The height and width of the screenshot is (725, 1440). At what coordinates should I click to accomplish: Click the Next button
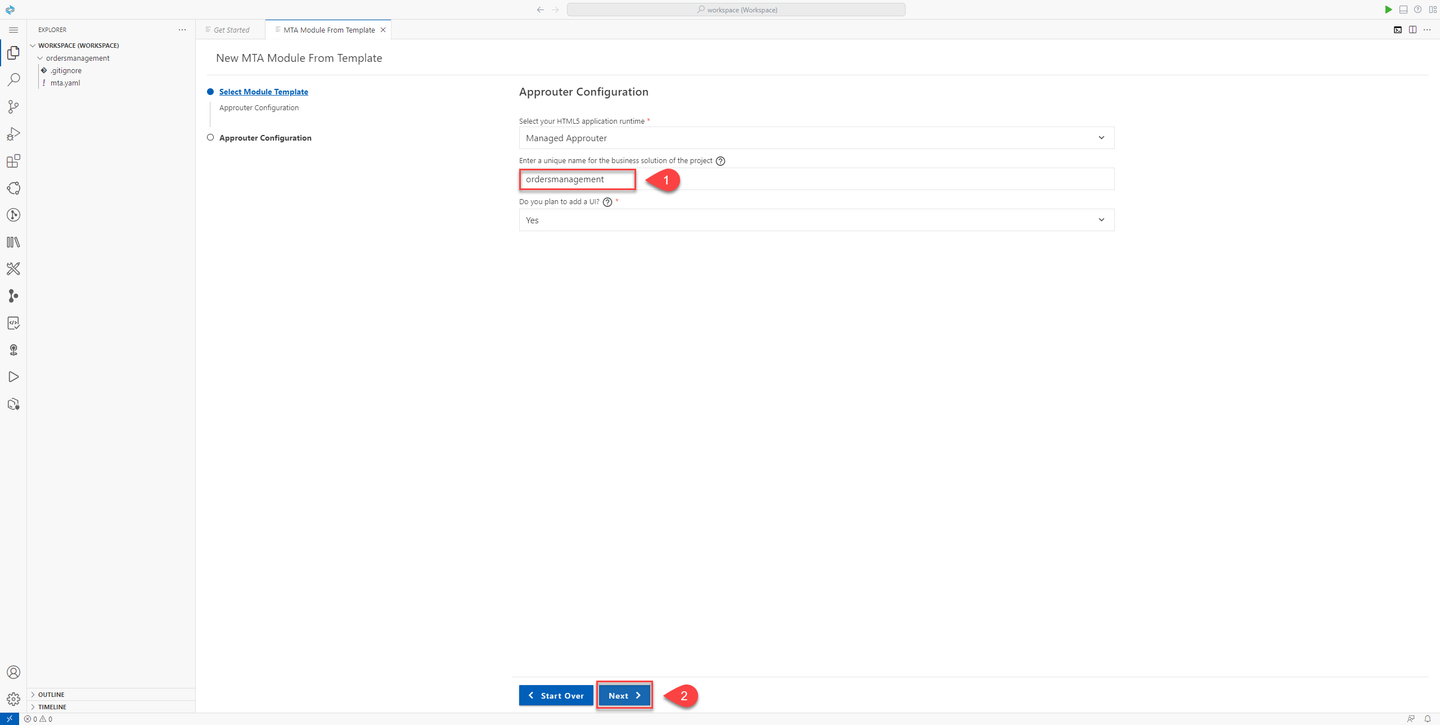pos(625,696)
